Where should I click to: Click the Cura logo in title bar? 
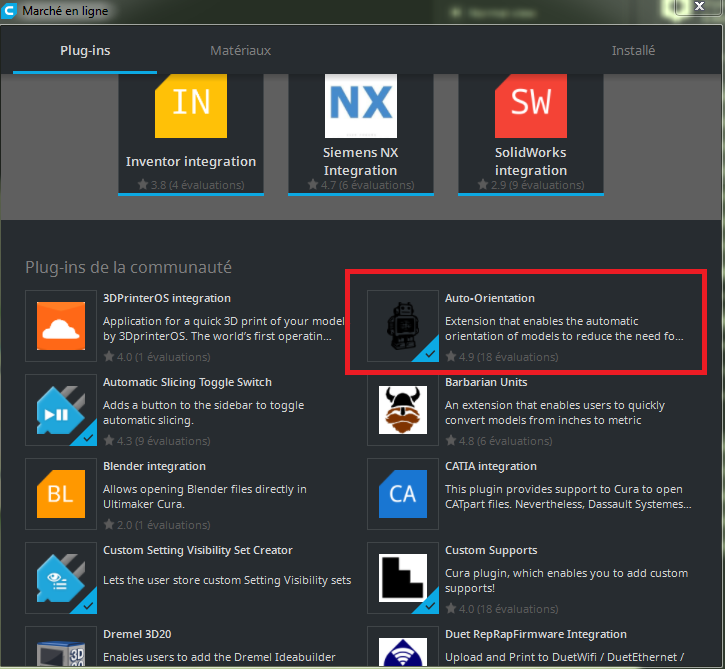[9, 11]
